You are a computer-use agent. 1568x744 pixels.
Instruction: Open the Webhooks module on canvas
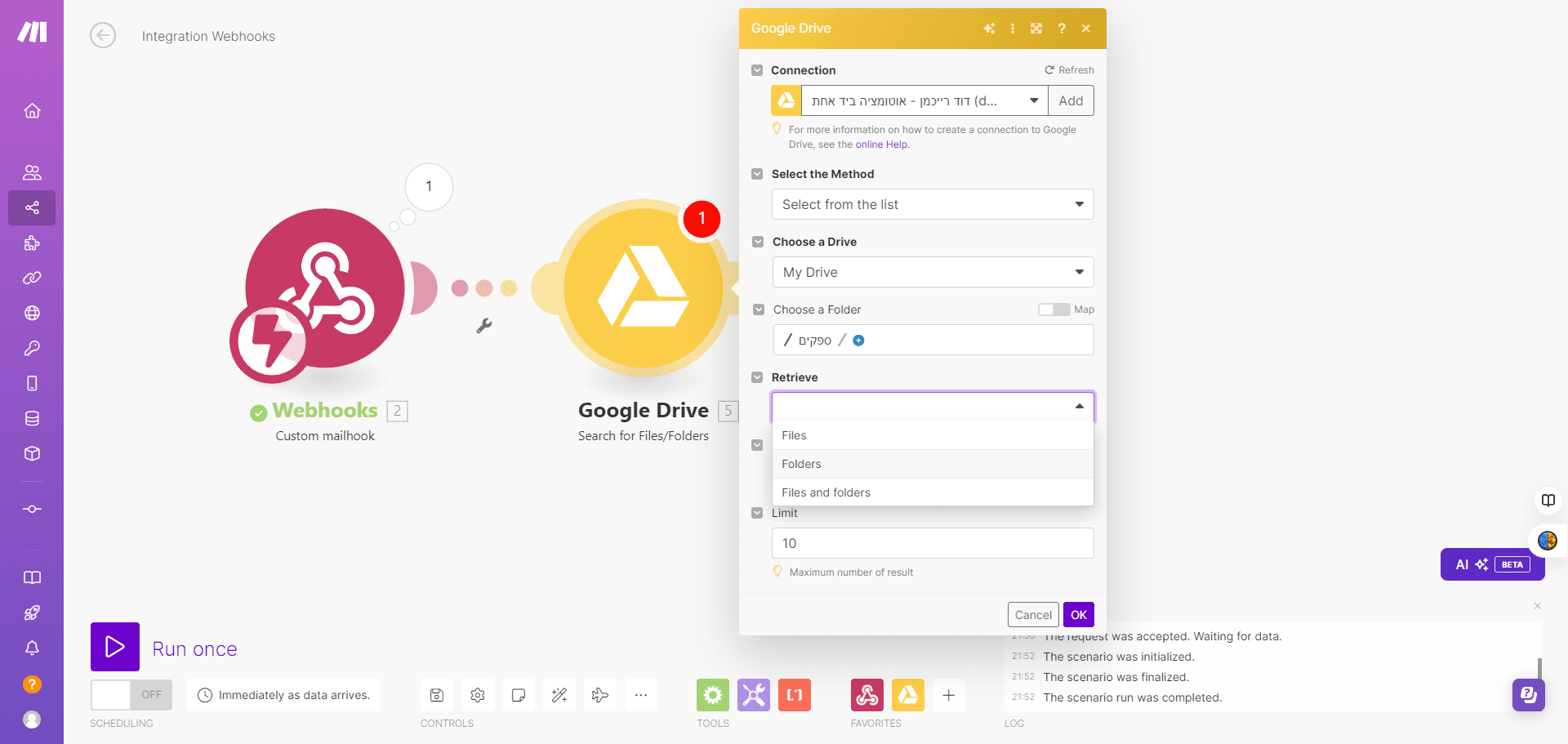324,288
